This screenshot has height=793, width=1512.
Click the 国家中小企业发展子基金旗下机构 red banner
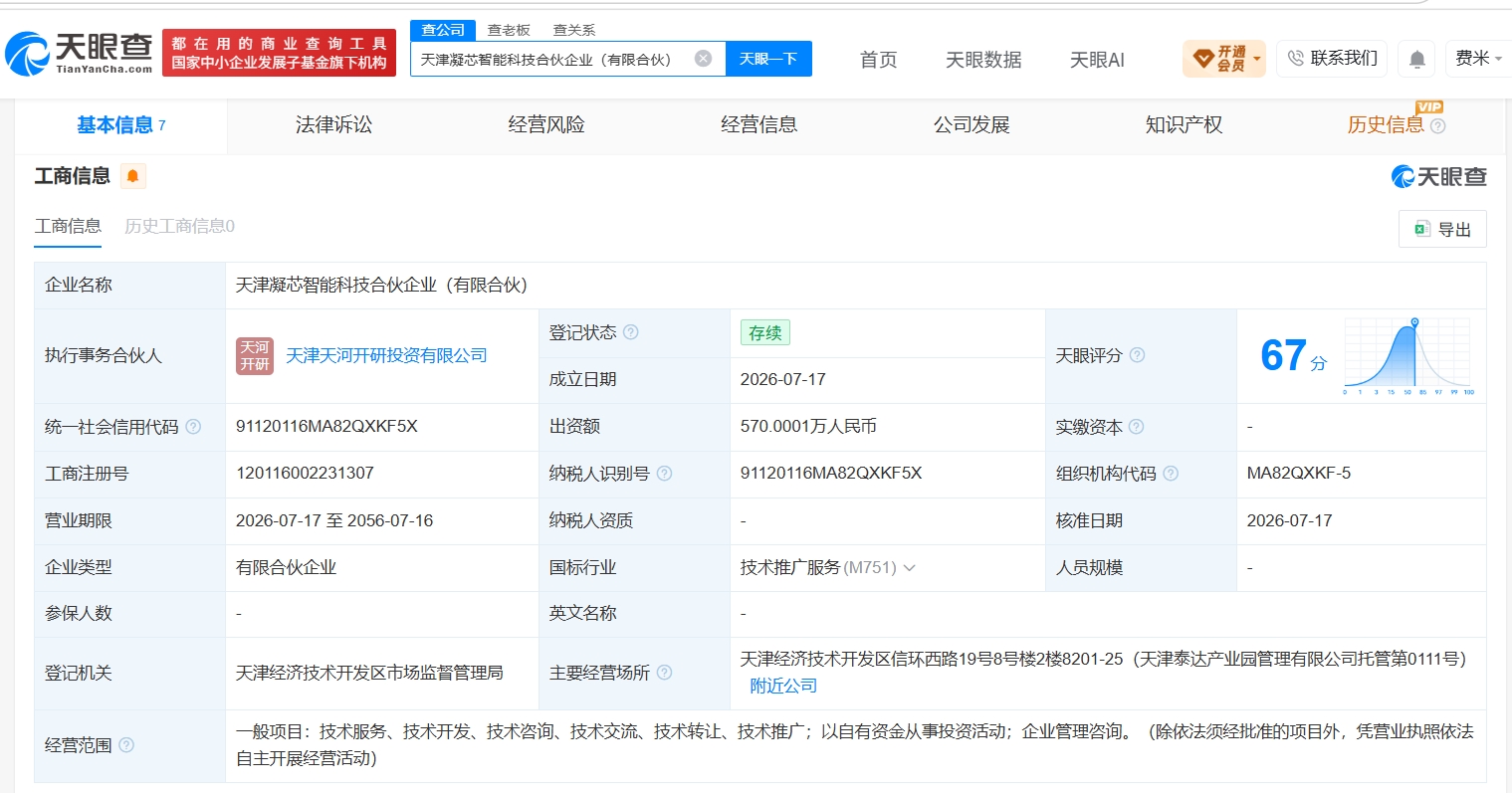point(279,53)
